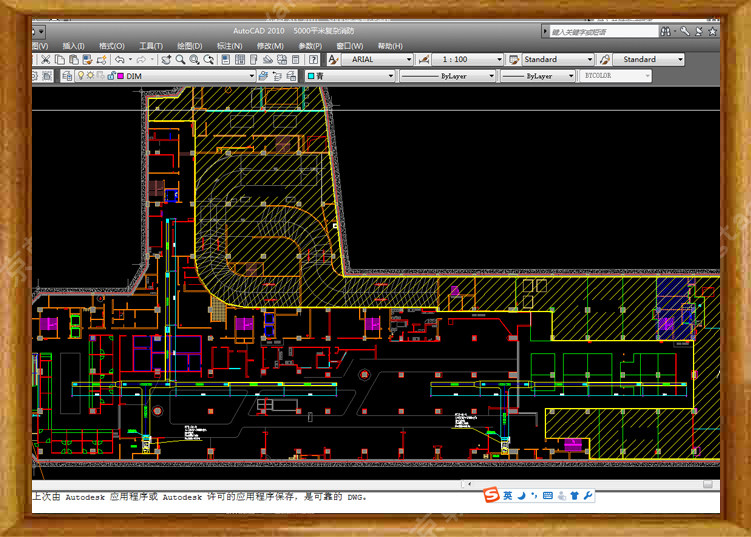Screen dimensions: 751x537
Task: Open the 工具(T) menu
Action: pyautogui.click(x=151, y=46)
